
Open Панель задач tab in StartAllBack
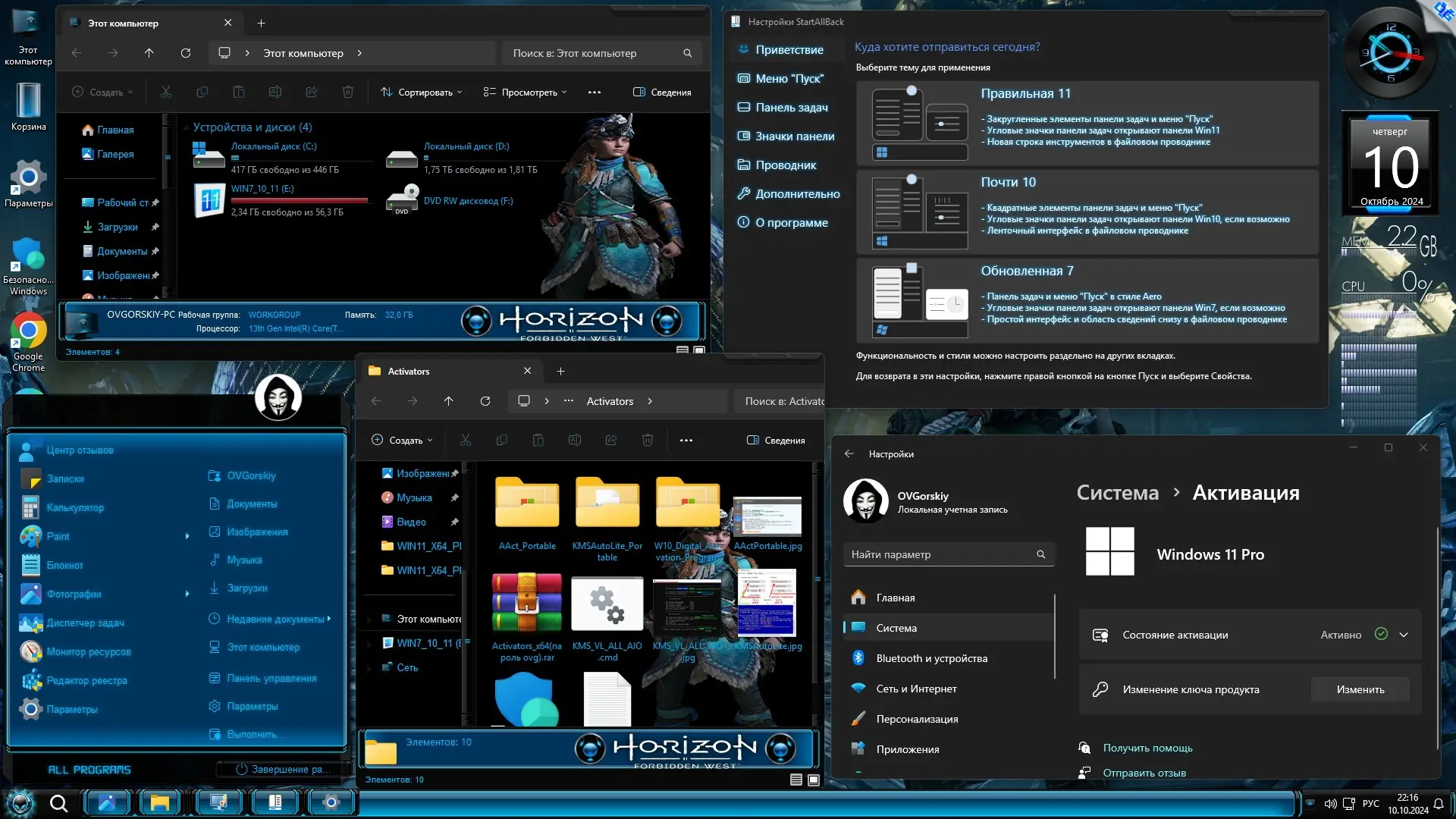coord(791,108)
